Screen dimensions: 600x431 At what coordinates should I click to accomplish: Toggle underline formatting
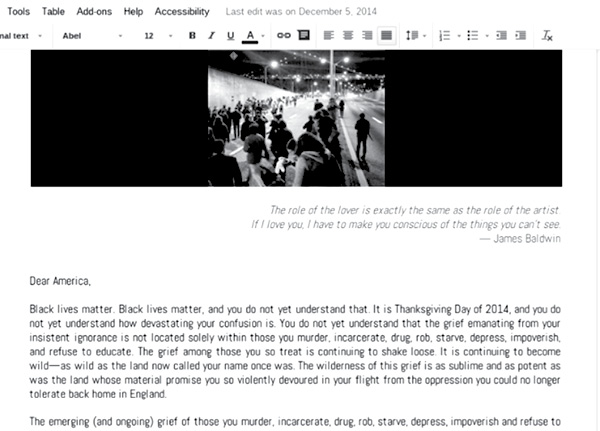click(230, 36)
